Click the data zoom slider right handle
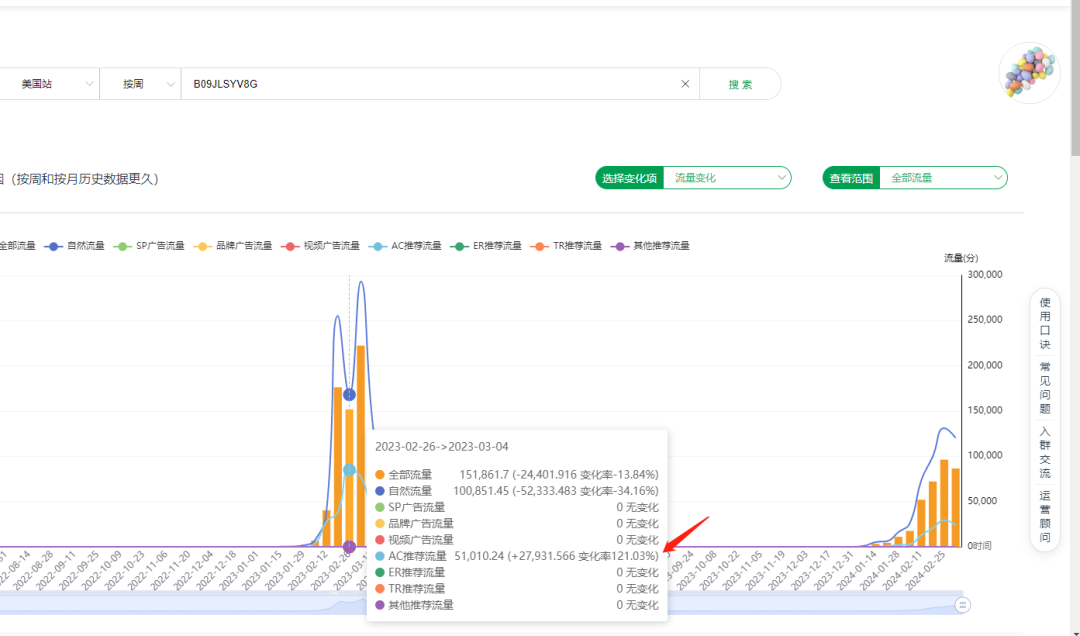1080x636 pixels. 962,605
